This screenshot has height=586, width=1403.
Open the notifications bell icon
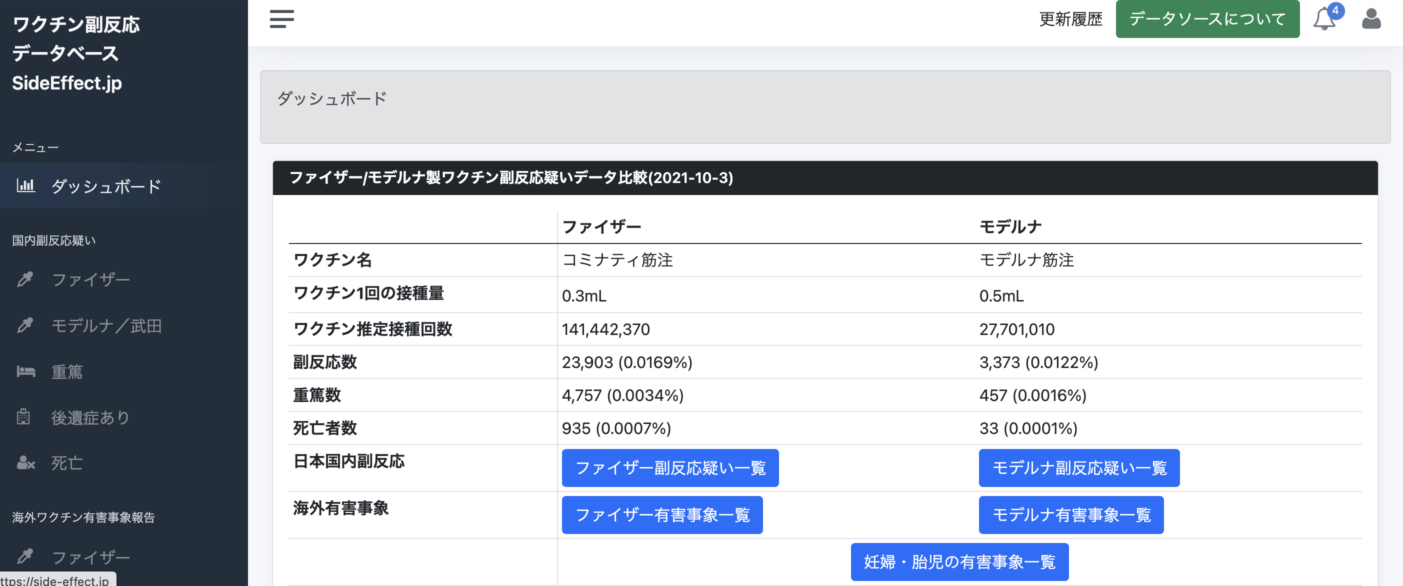point(1324,19)
